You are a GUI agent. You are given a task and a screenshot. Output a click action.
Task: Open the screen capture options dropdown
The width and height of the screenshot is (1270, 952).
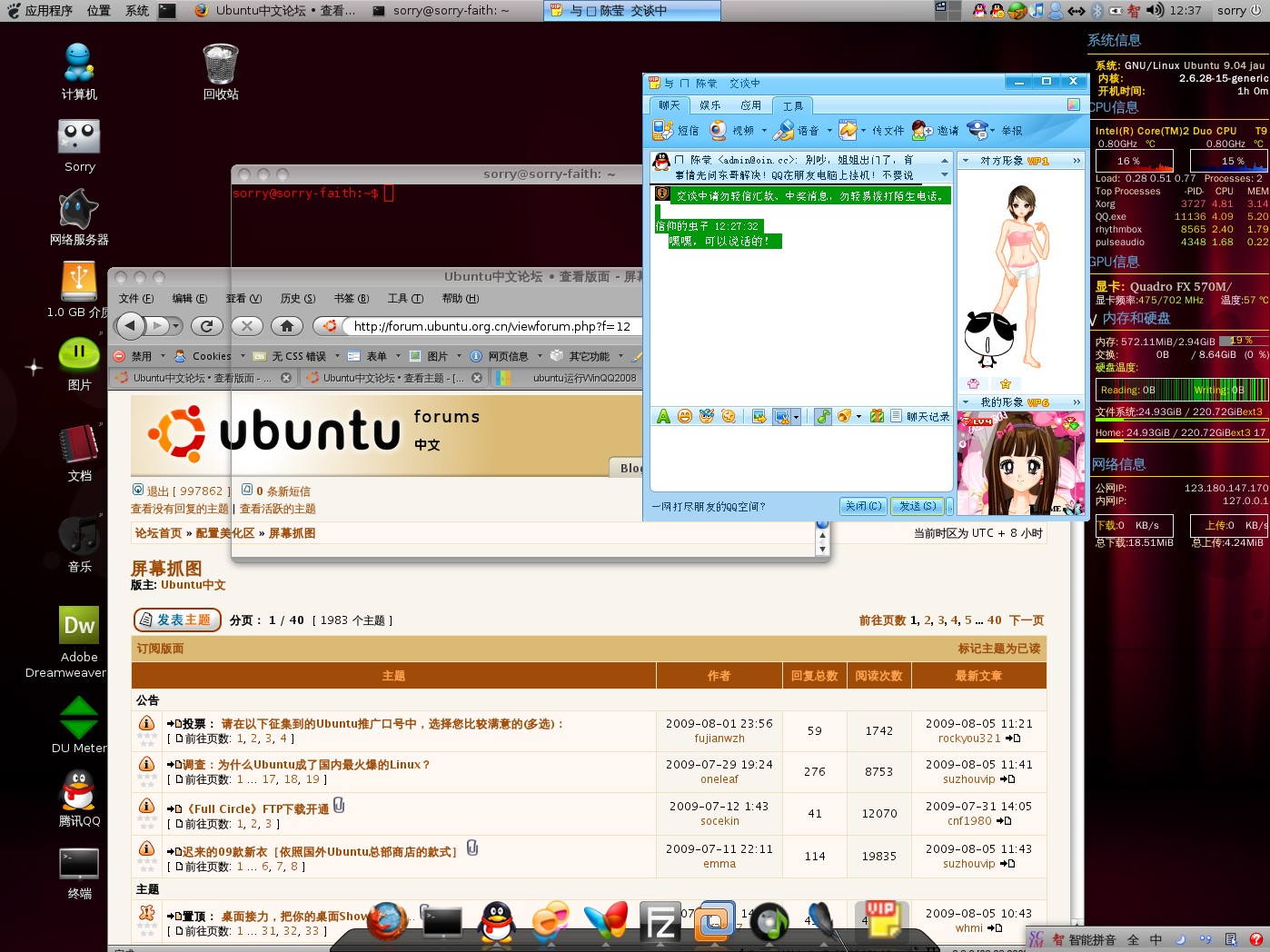pyautogui.click(x=796, y=417)
